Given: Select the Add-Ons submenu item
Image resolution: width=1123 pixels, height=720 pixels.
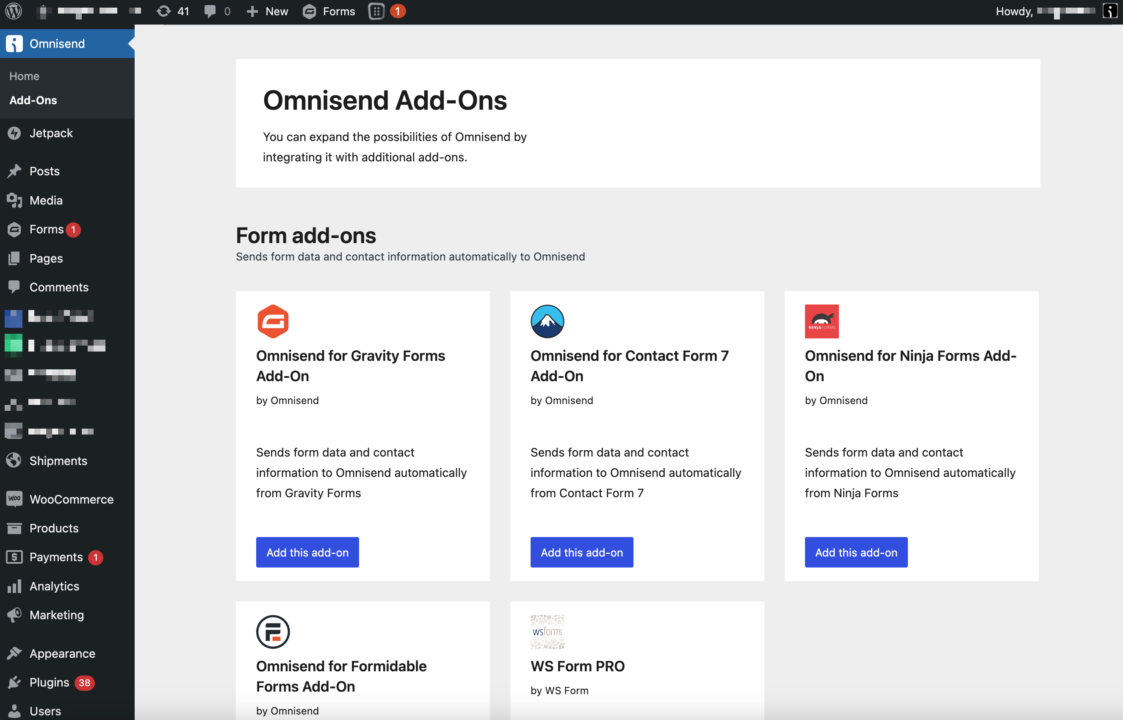Looking at the screenshot, I should coord(33,100).
